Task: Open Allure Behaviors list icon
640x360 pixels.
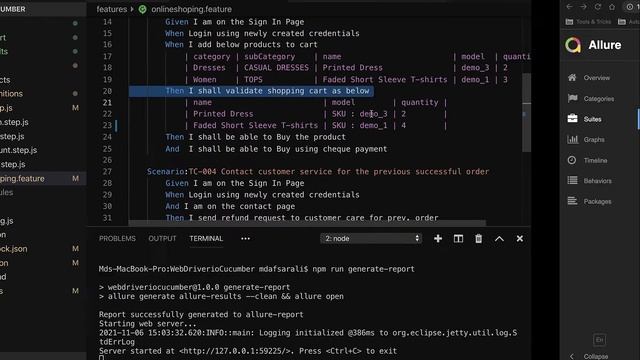Action: [x=572, y=180]
